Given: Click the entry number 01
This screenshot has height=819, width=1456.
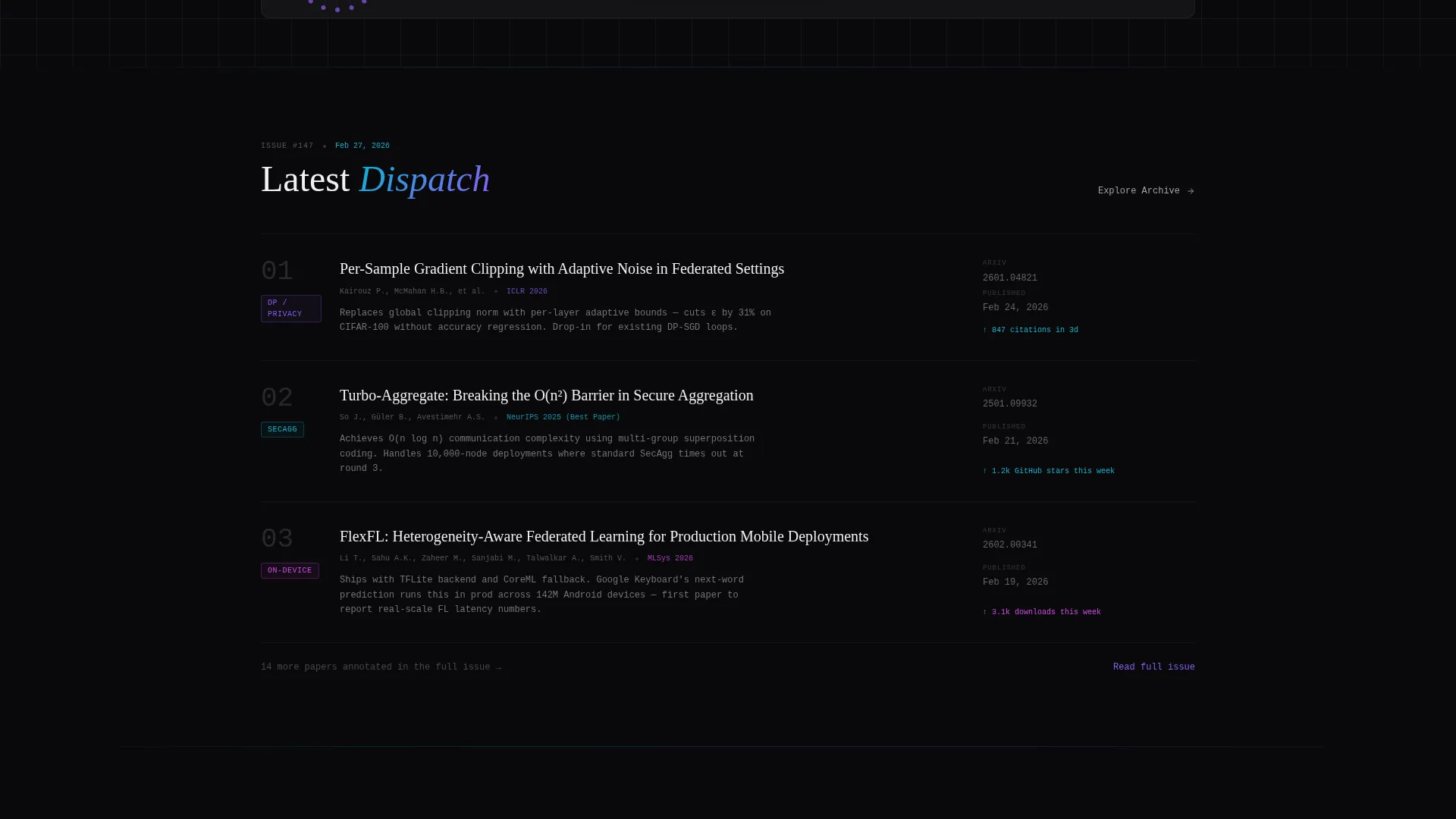Looking at the screenshot, I should (x=277, y=271).
